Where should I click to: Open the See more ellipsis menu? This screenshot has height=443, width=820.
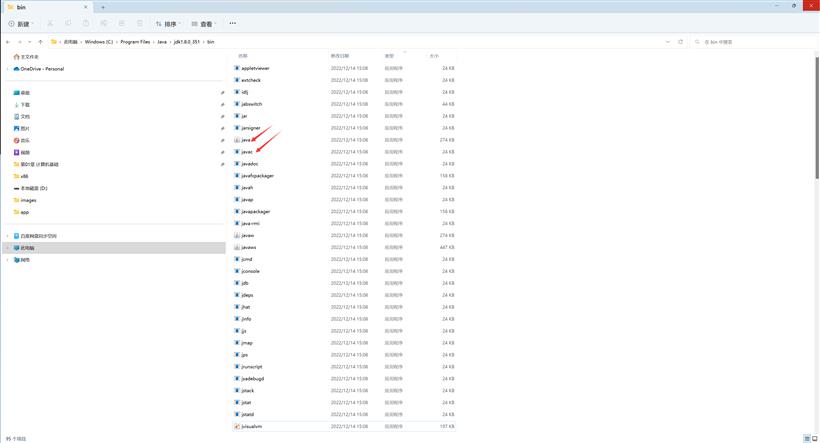pos(233,24)
